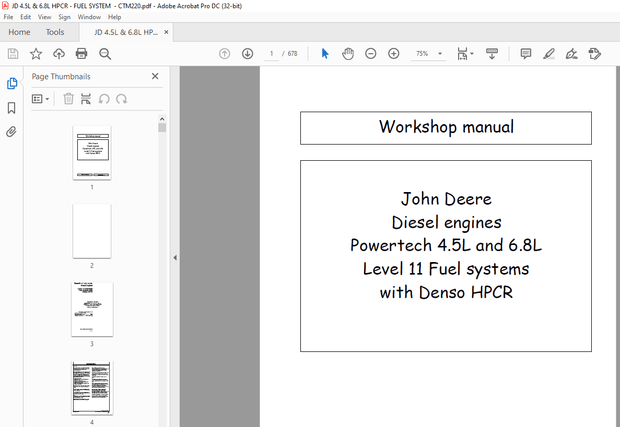Image resolution: width=620 pixels, height=427 pixels.
Task: Click the 'Diesel engines' text line
Action: pyautogui.click(x=446, y=223)
